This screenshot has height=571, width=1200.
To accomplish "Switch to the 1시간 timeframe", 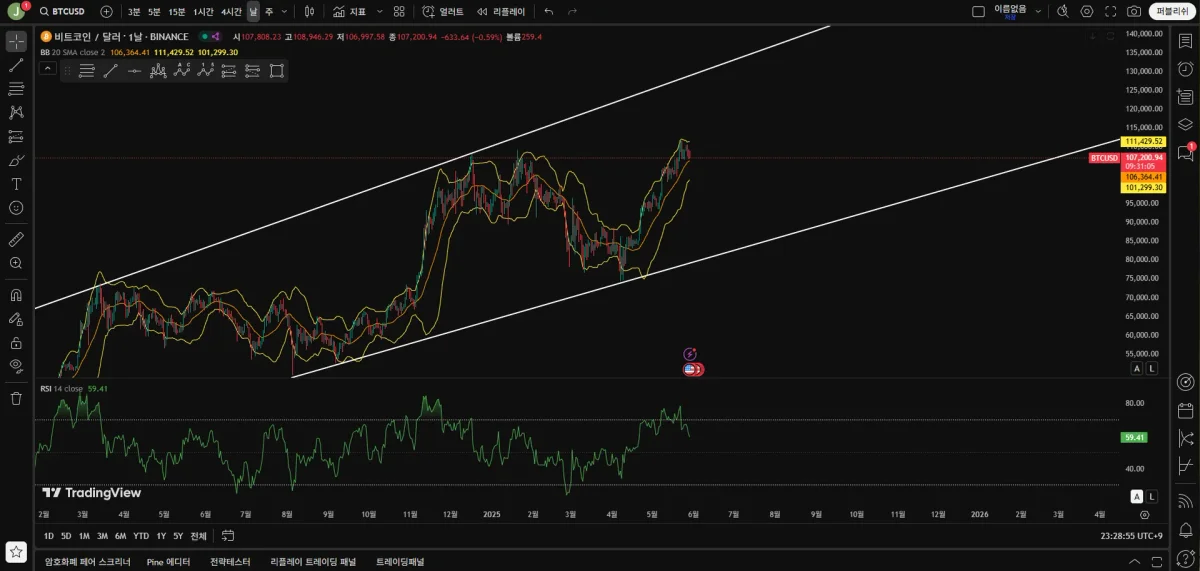I will point(203,11).
